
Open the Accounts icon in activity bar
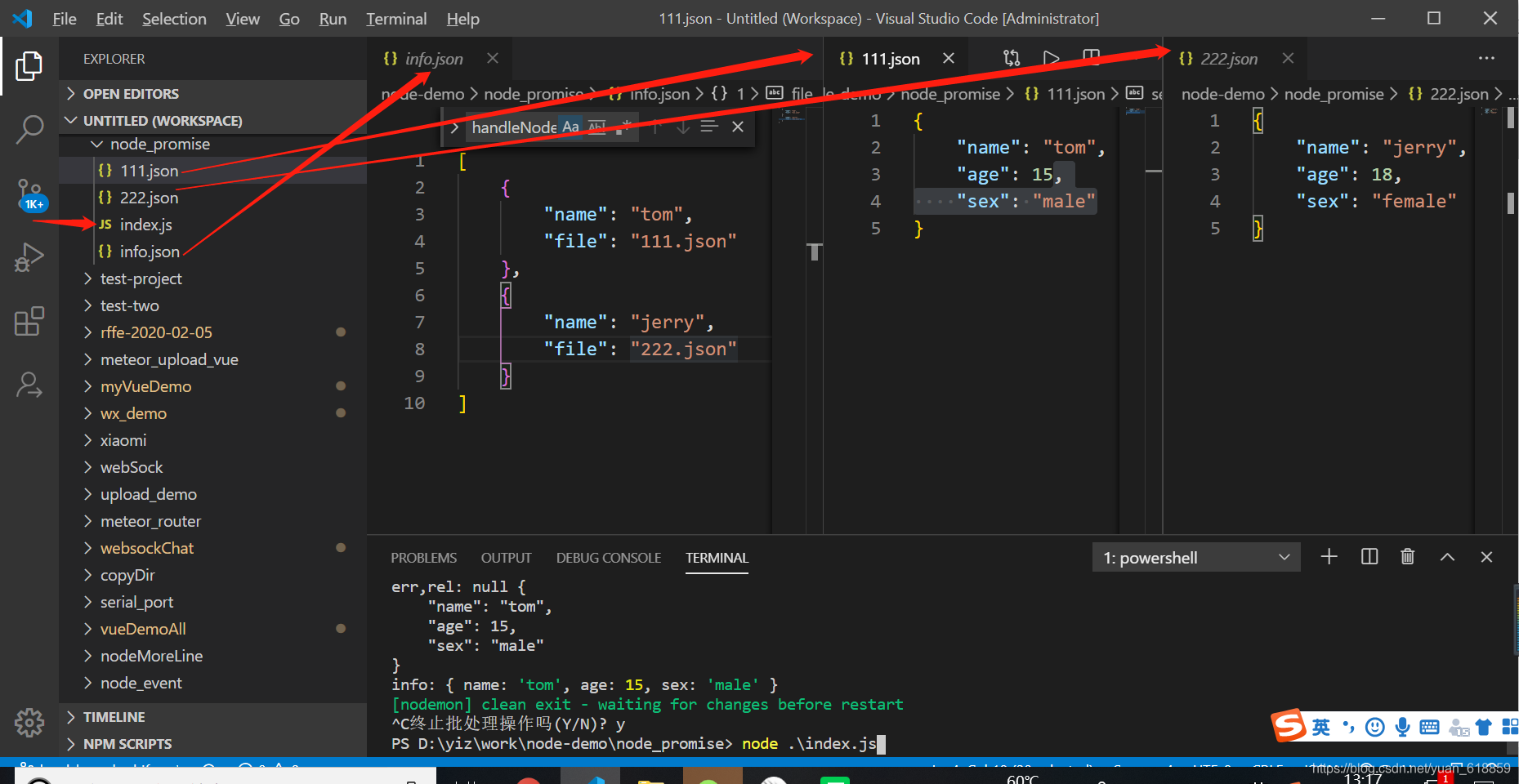click(x=29, y=385)
